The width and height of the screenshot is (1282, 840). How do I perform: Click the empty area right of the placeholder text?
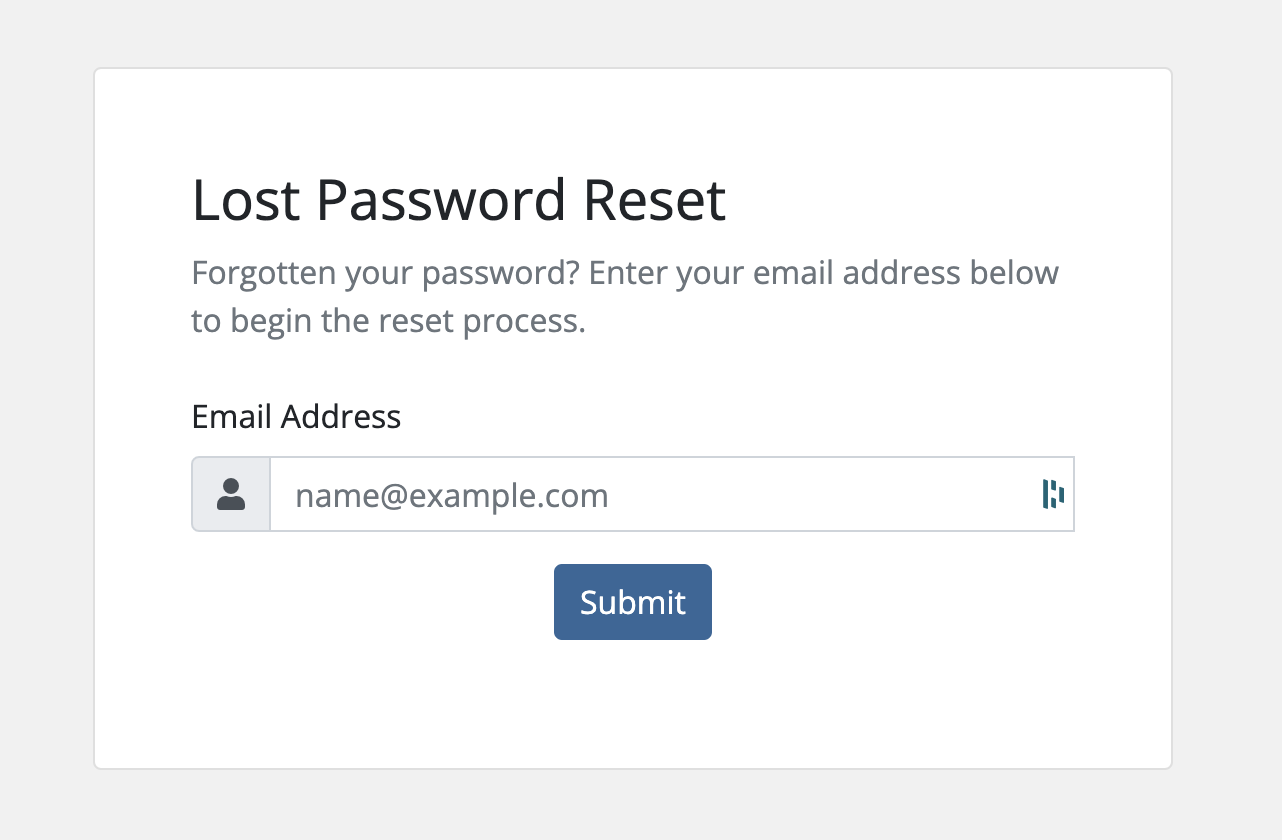click(820, 495)
